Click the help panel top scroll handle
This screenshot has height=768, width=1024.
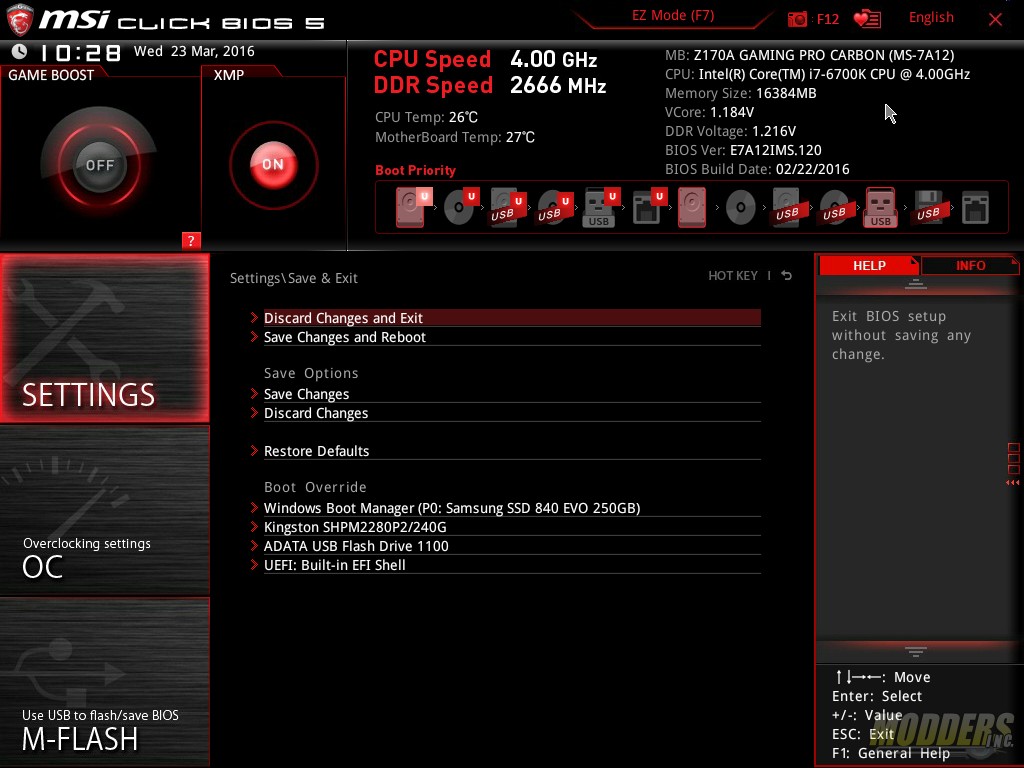[916, 283]
